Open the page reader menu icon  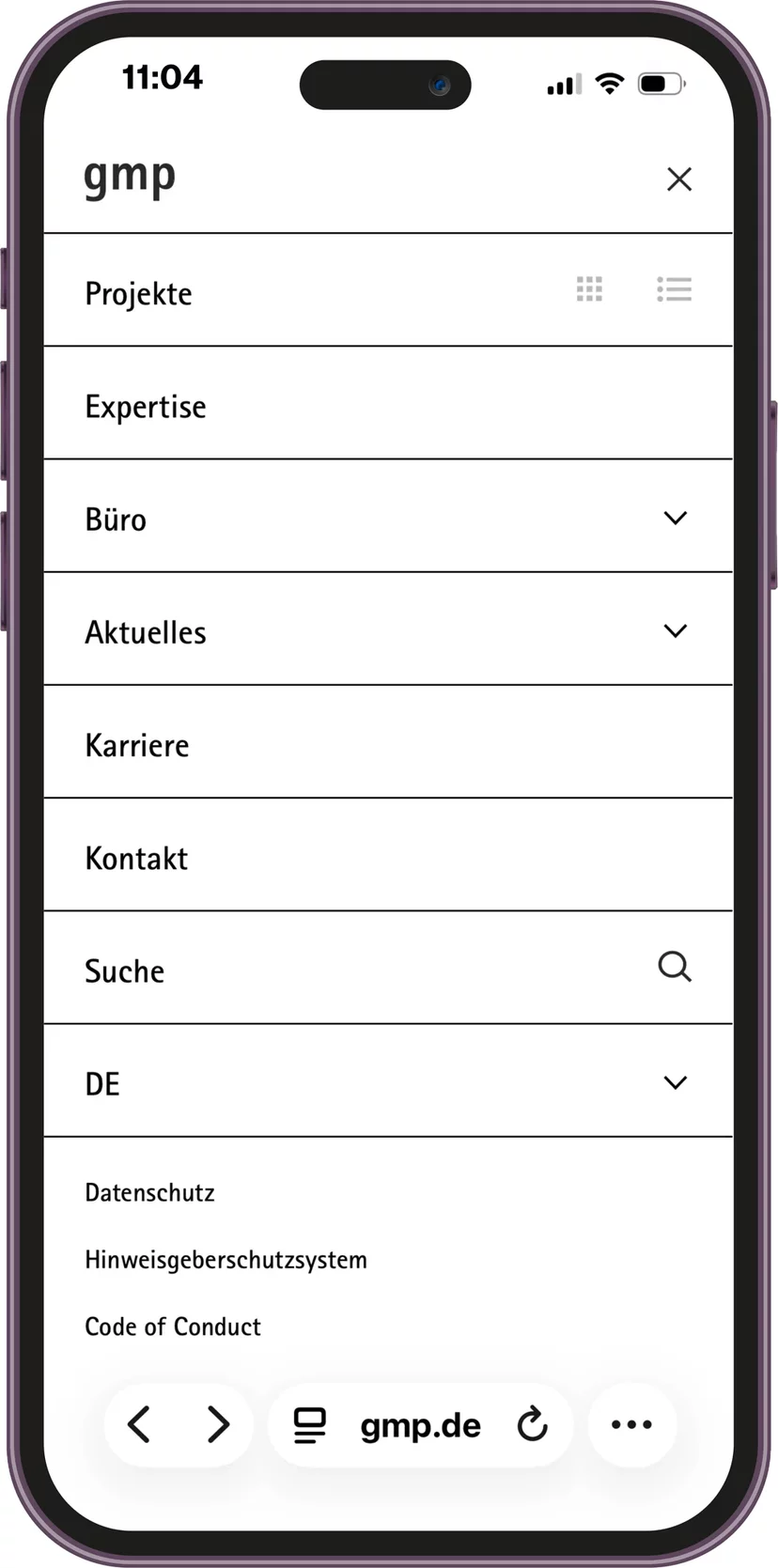tap(309, 1425)
